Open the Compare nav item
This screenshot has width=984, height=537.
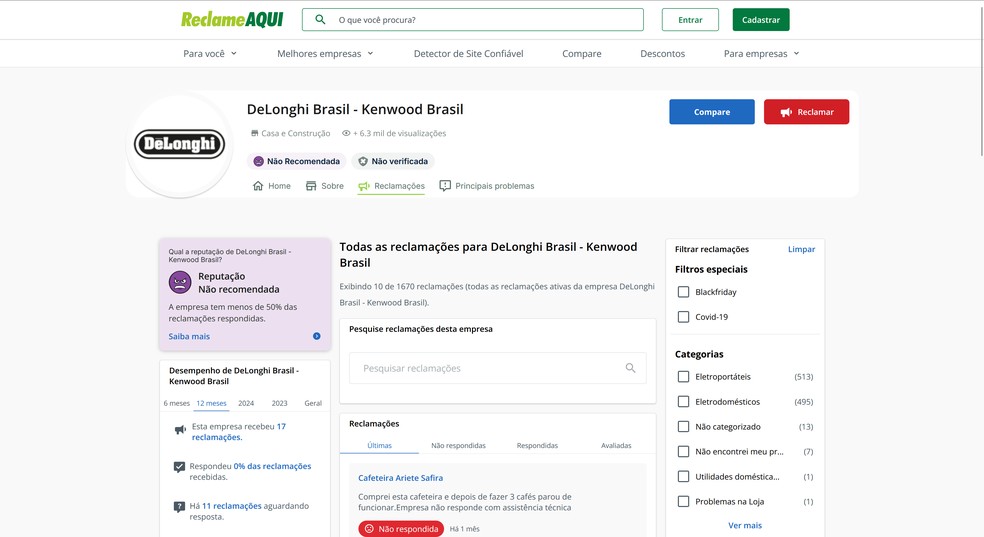coord(582,53)
